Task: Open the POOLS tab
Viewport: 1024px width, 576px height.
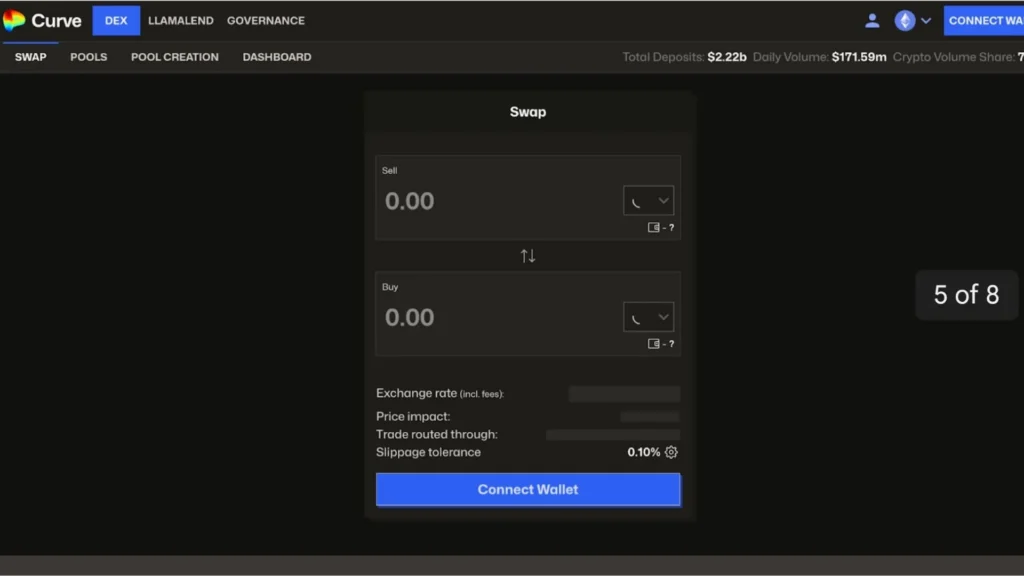Action: click(88, 57)
